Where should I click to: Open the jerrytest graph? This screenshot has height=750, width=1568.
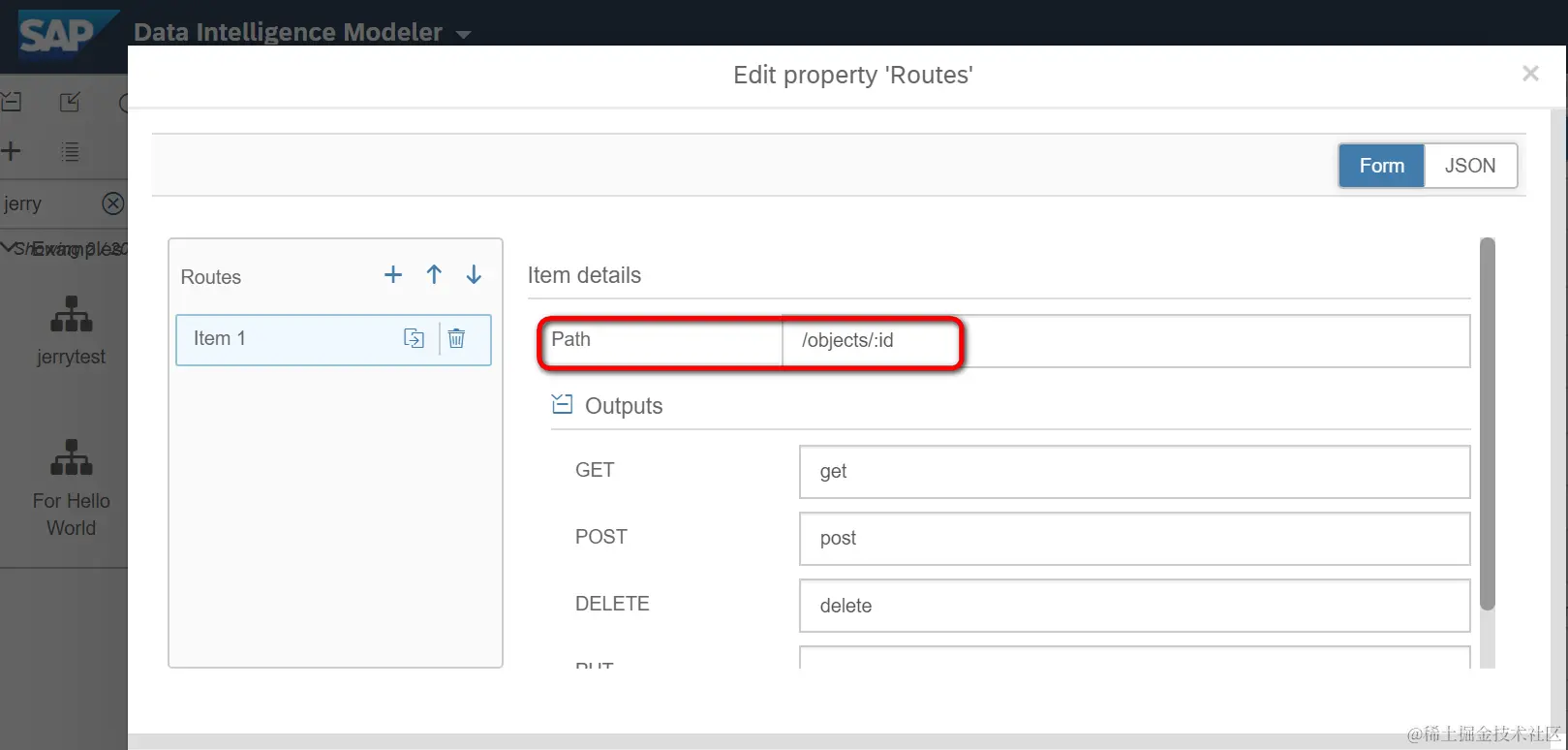tap(71, 330)
